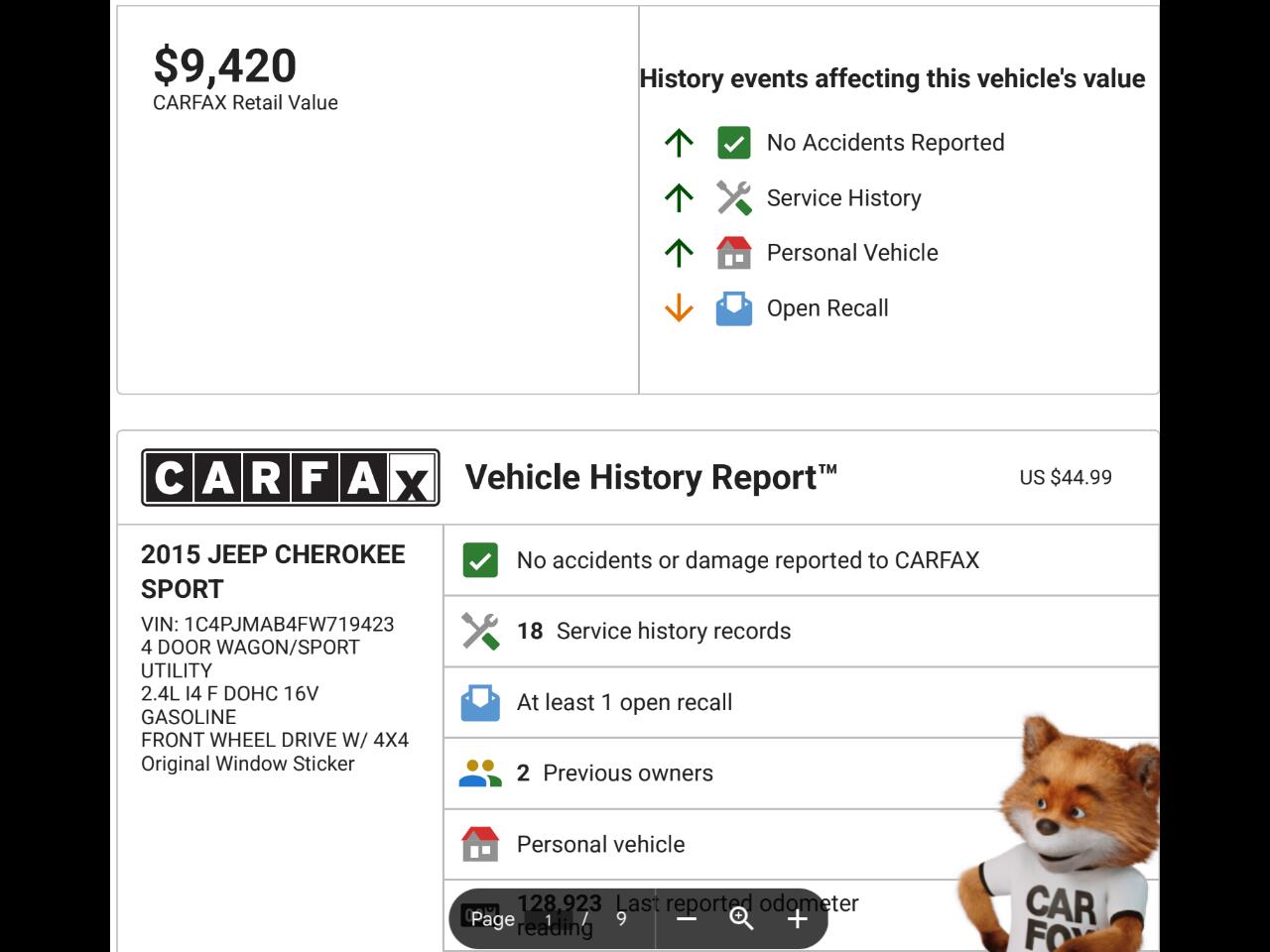
Task: Click the CARFAX logo
Action: (291, 478)
